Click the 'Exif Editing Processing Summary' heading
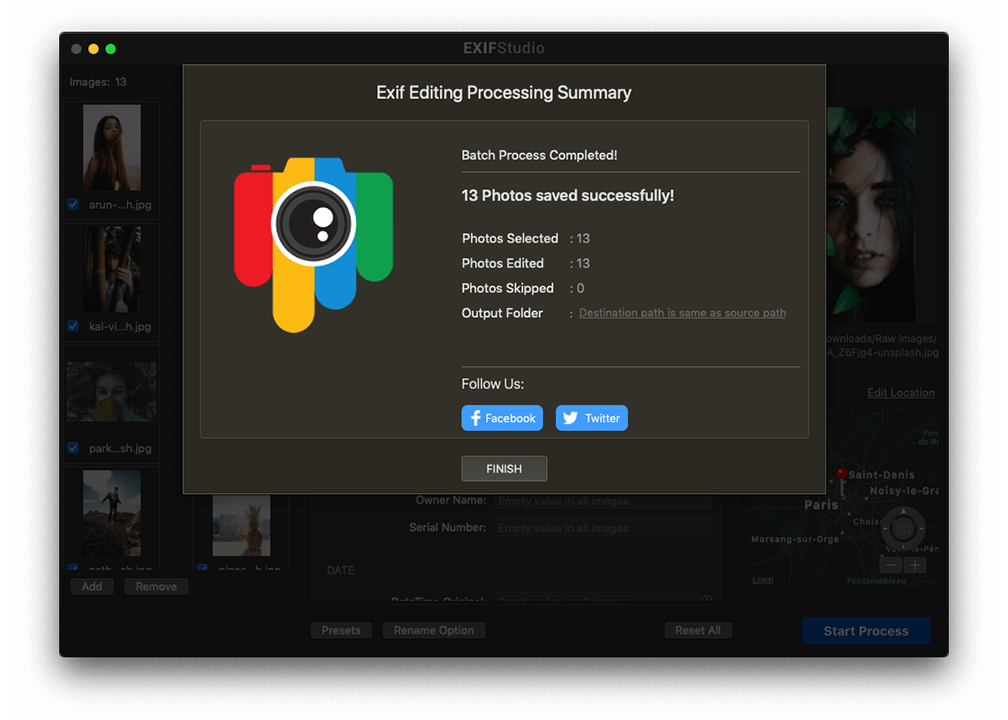The width and height of the screenshot is (1008, 720). tap(504, 93)
